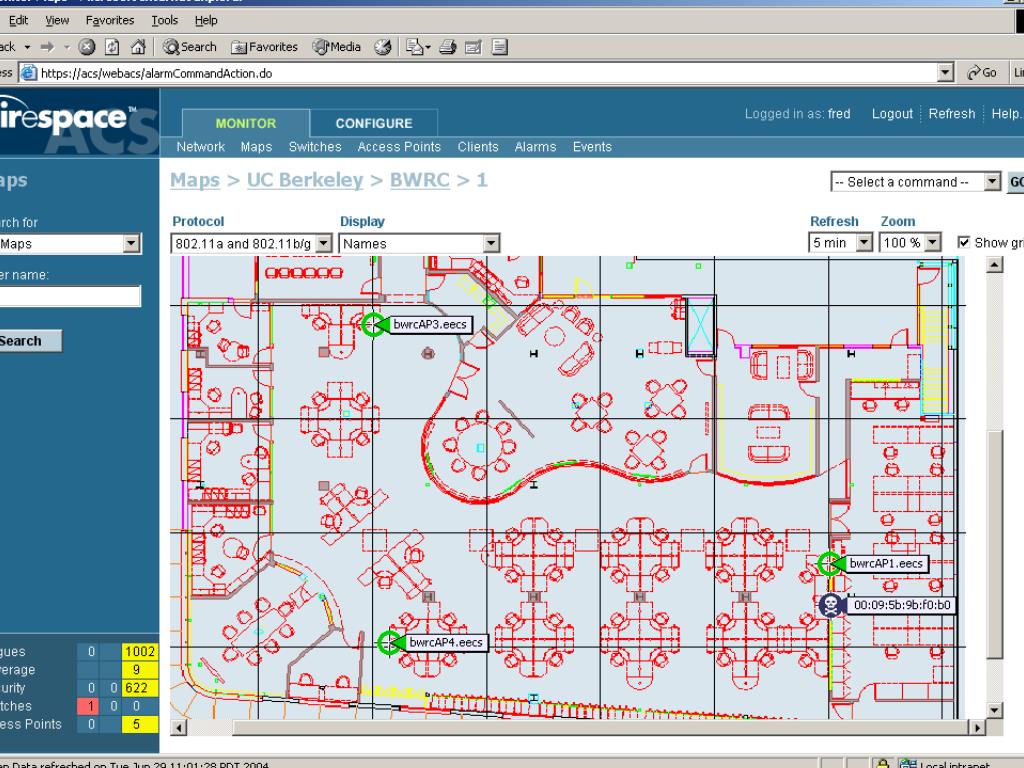Viewport: 1024px width, 768px height.
Task: Open the Network submenu item
Action: tap(200, 147)
